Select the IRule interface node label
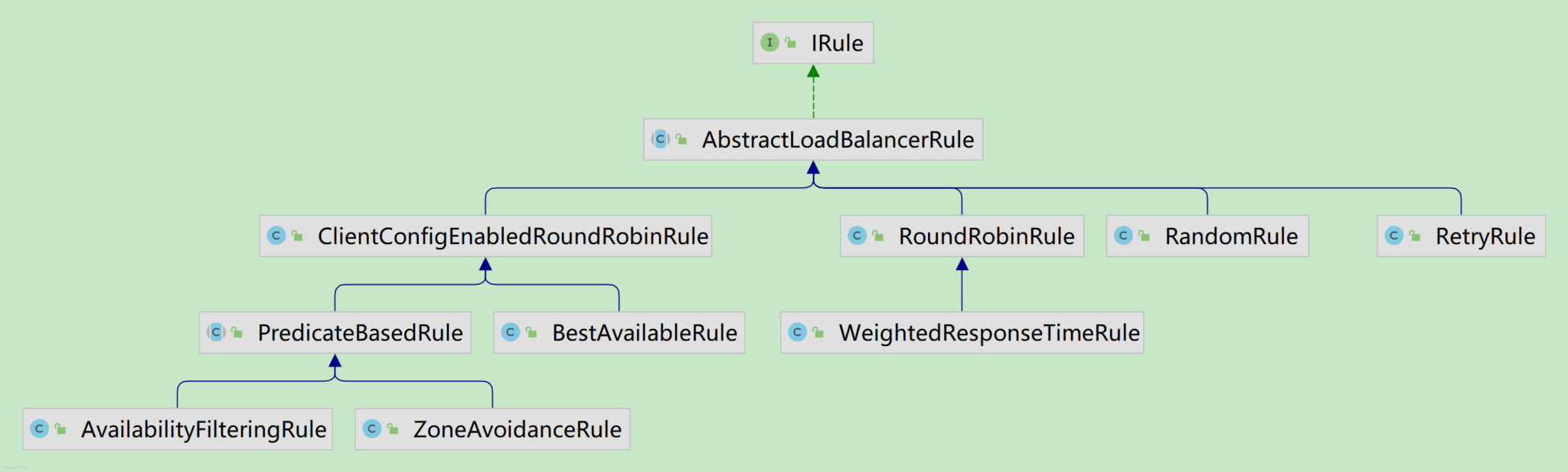The height and width of the screenshot is (472, 1568). 837,44
